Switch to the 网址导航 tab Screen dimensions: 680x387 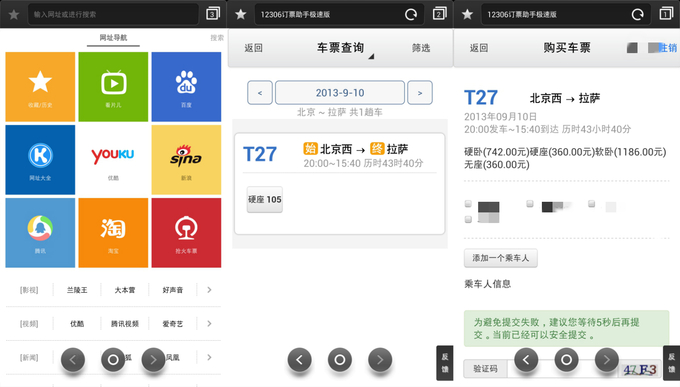[x=113, y=38]
